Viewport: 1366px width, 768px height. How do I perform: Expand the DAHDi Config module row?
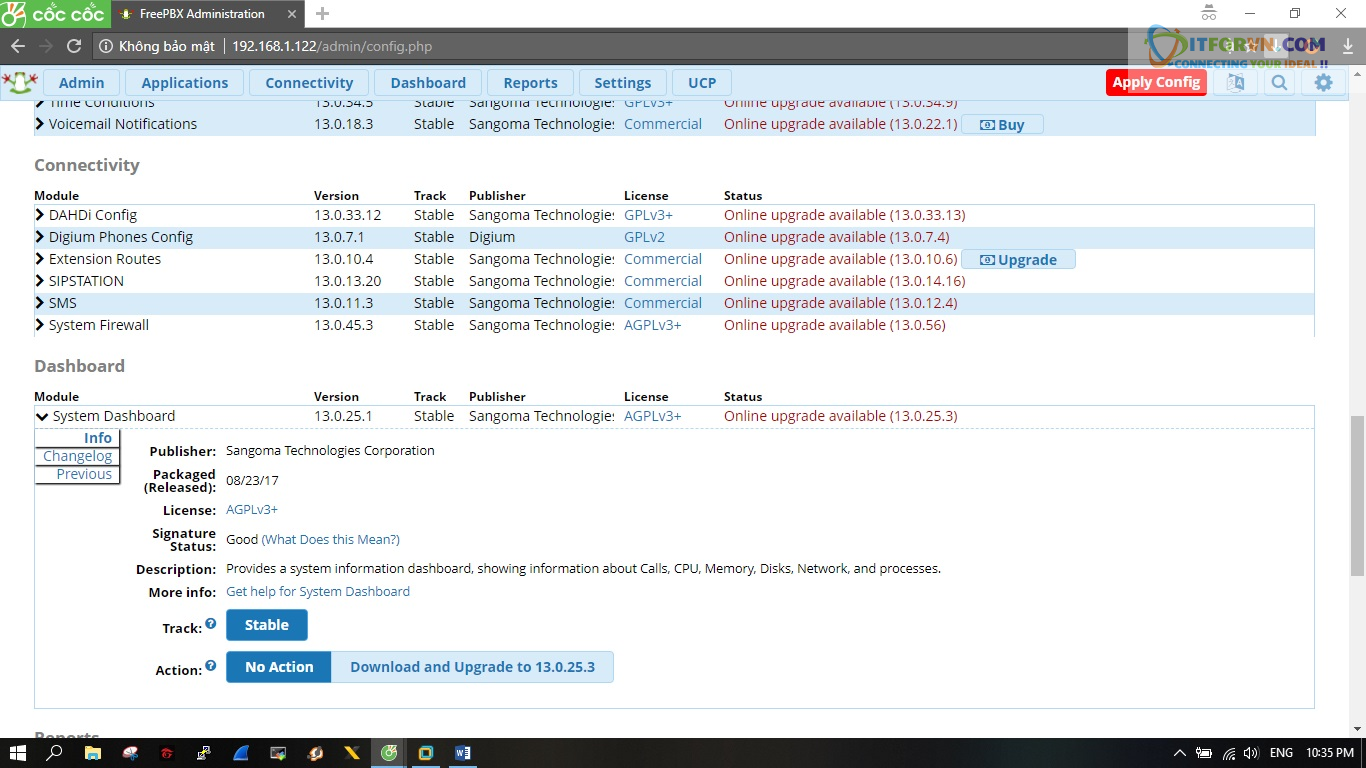41,215
